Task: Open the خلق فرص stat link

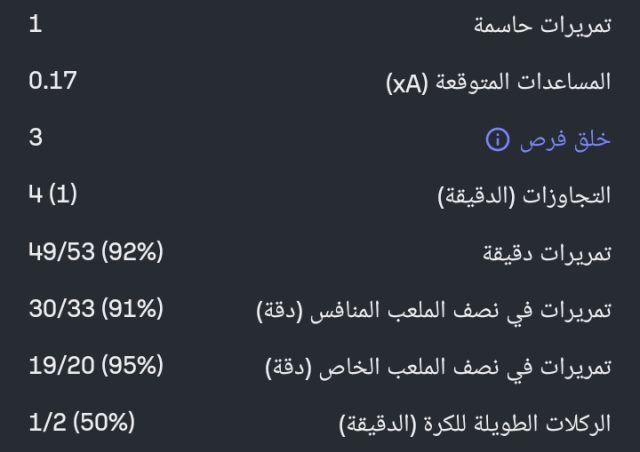Action: click(565, 140)
